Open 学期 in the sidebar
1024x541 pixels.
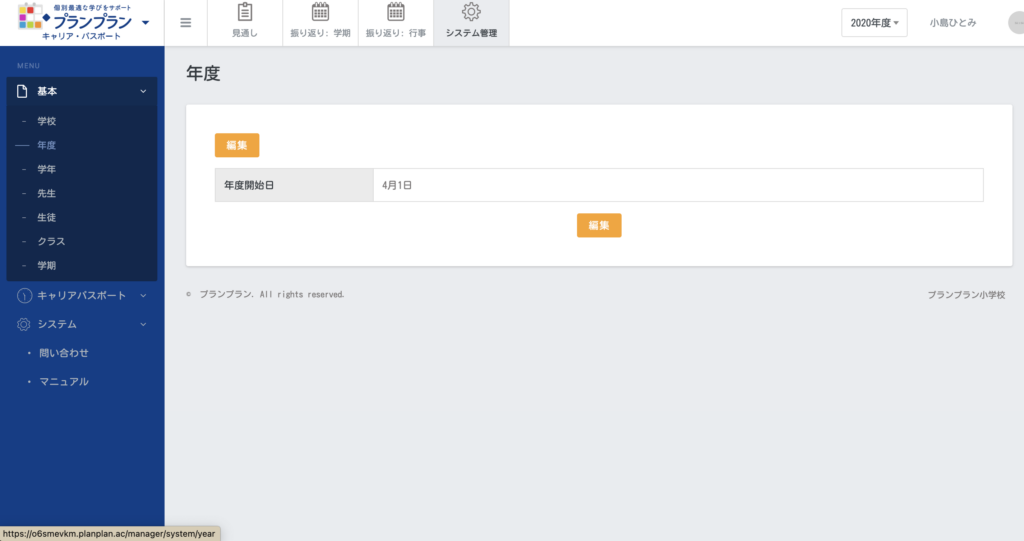coord(46,266)
